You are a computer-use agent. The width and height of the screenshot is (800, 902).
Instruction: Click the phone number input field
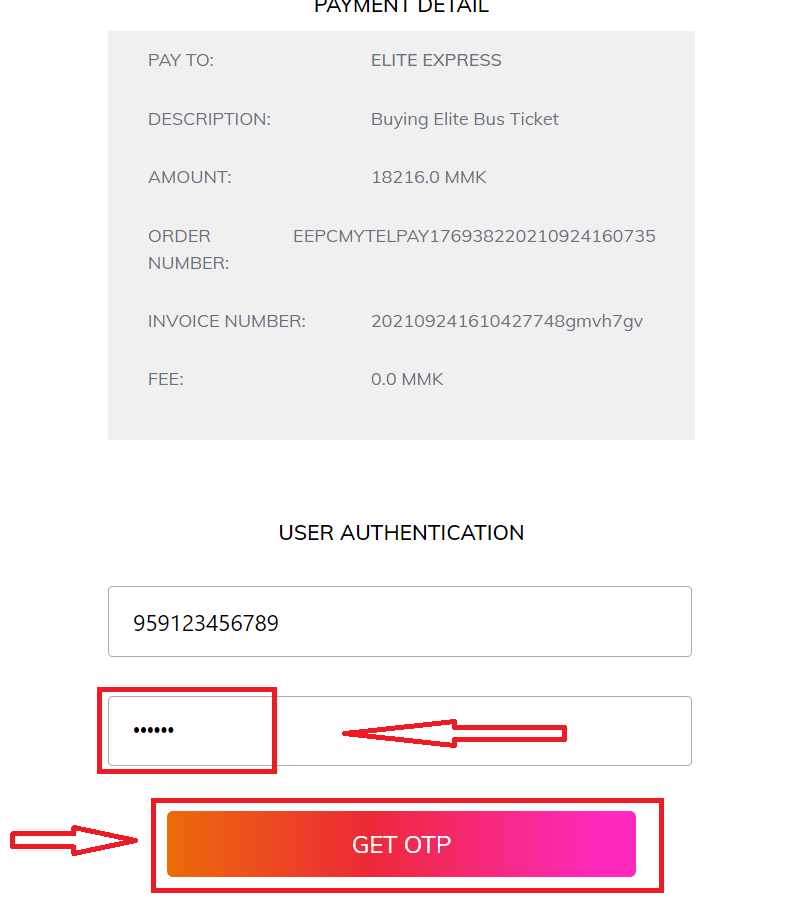tap(400, 622)
